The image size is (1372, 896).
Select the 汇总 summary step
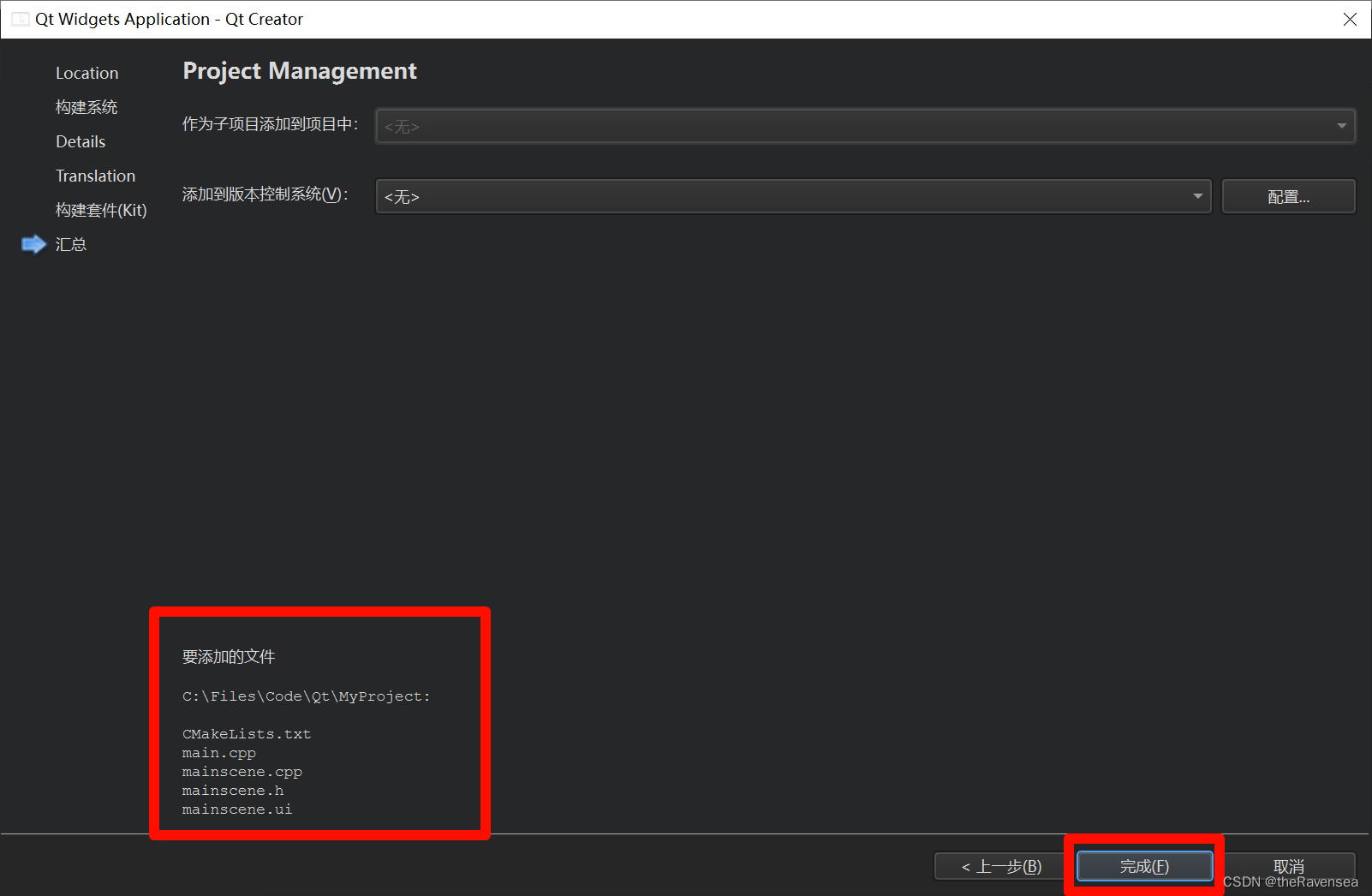click(71, 244)
